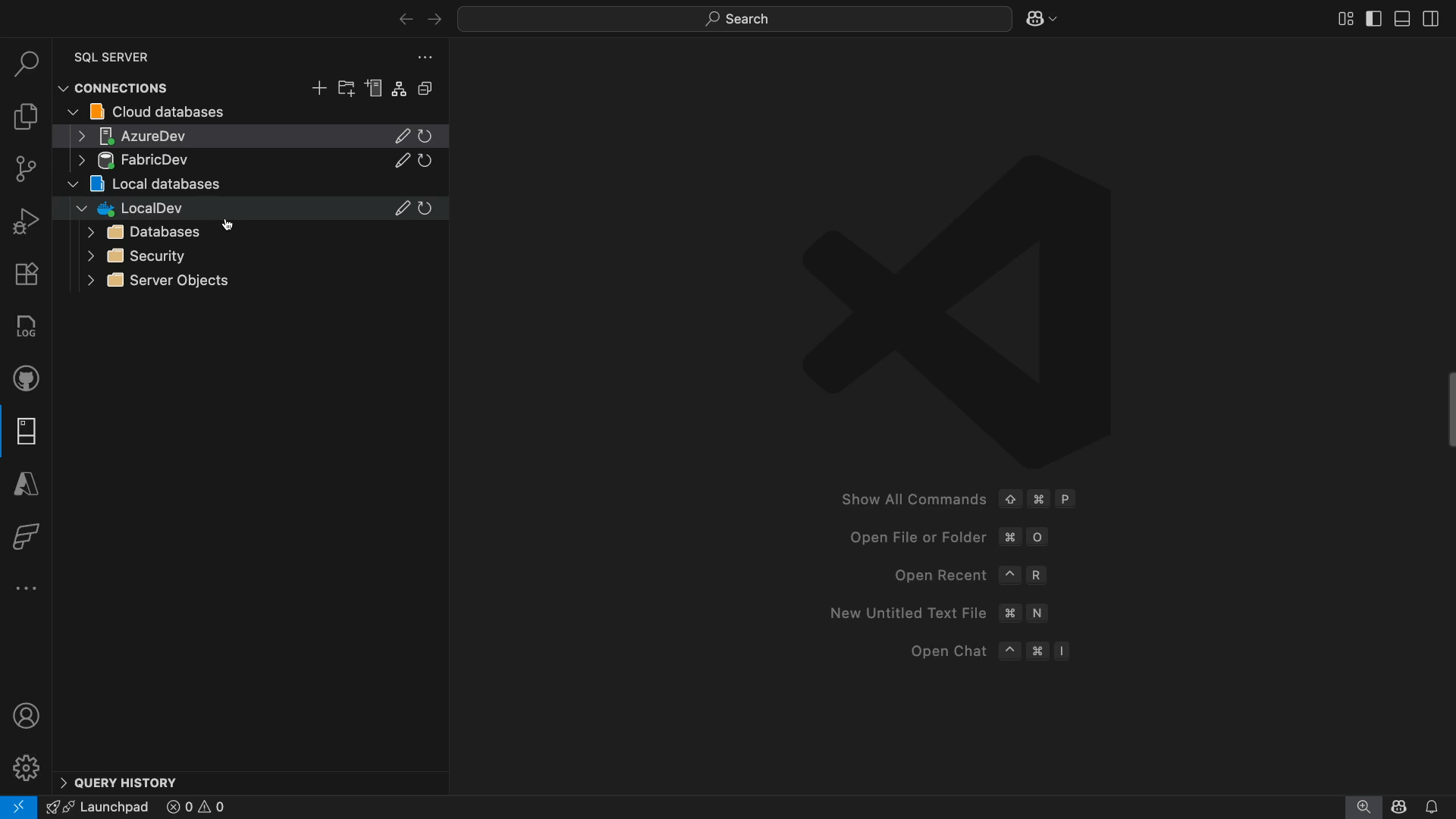Screen dimensions: 1456x819
Task: Edit the AzureDev connection
Action: click(x=403, y=136)
